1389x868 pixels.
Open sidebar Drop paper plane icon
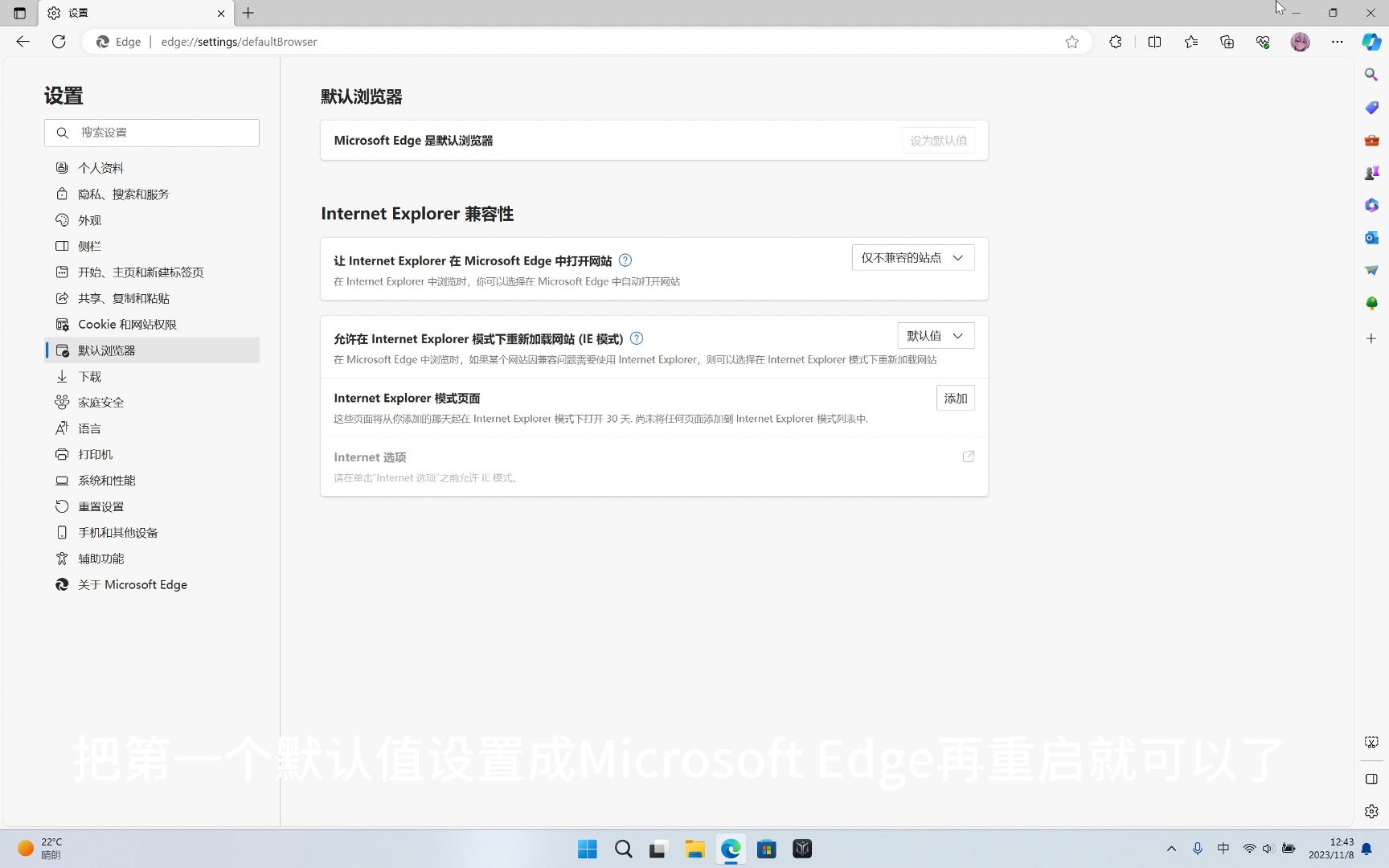pyautogui.click(x=1371, y=270)
